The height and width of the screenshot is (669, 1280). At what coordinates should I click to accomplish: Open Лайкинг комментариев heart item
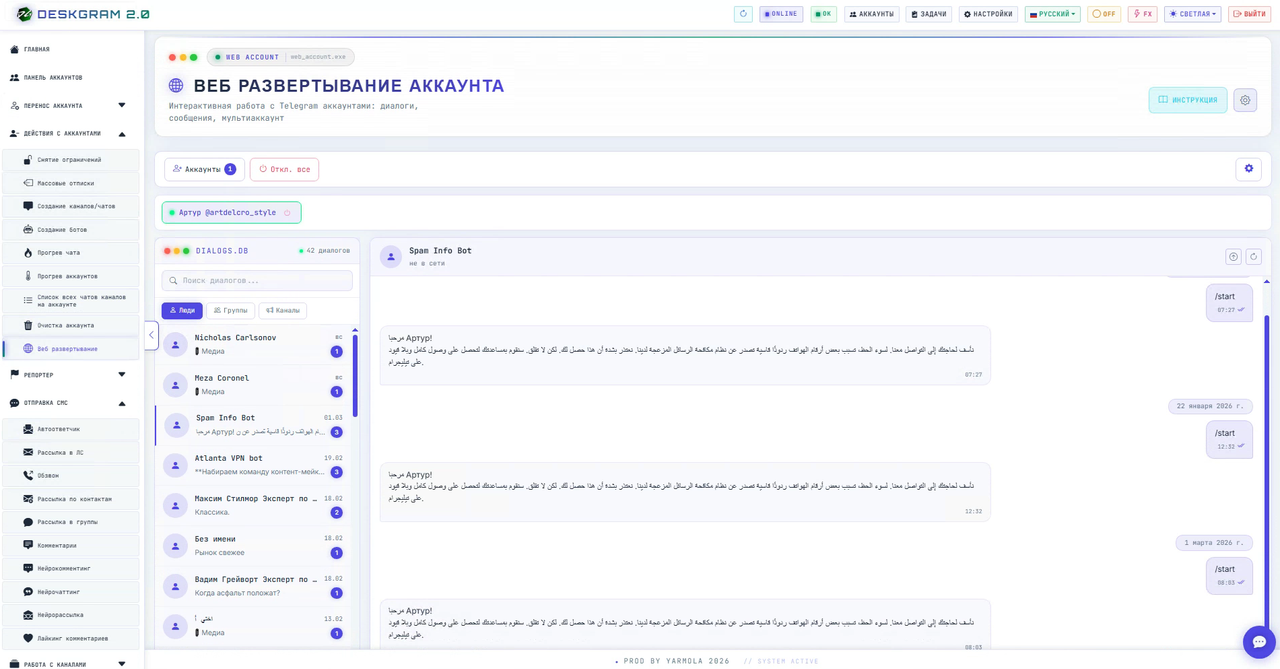click(72, 638)
